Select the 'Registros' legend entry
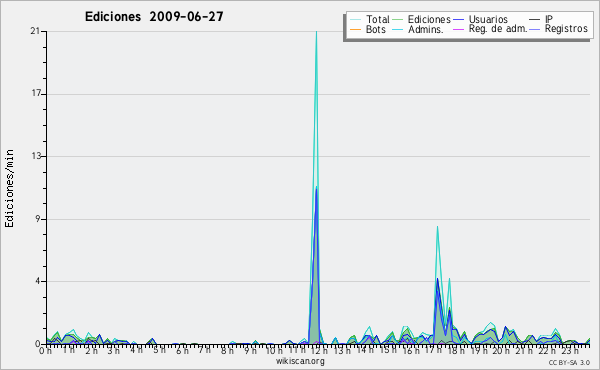Viewport: 600px width, 370px height. (566, 29)
